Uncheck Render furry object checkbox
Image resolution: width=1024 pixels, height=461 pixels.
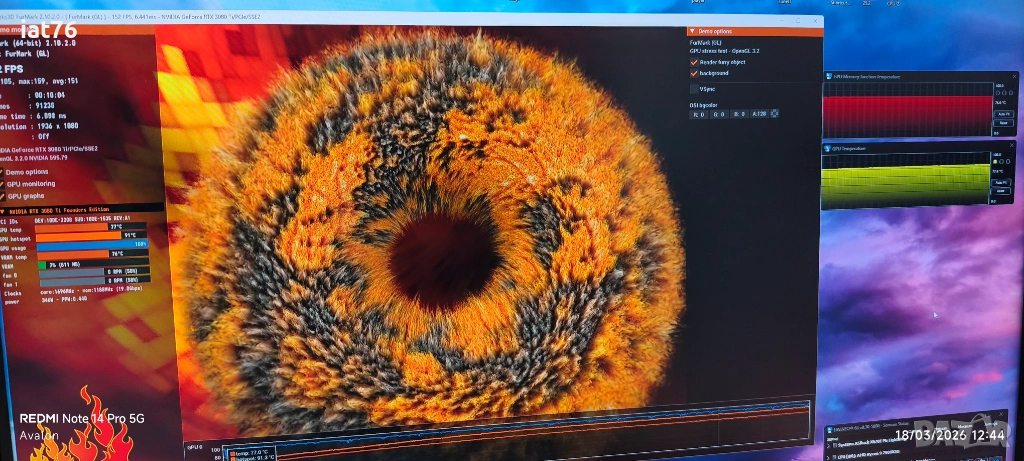pyautogui.click(x=694, y=62)
